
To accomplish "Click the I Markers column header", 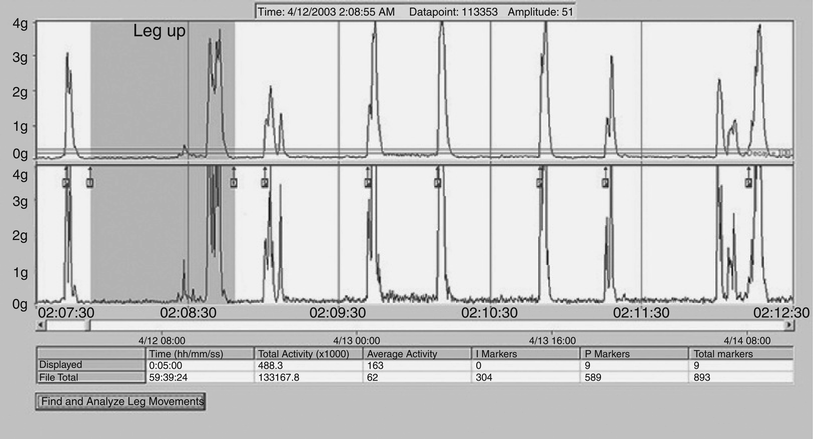I will [x=526, y=353].
